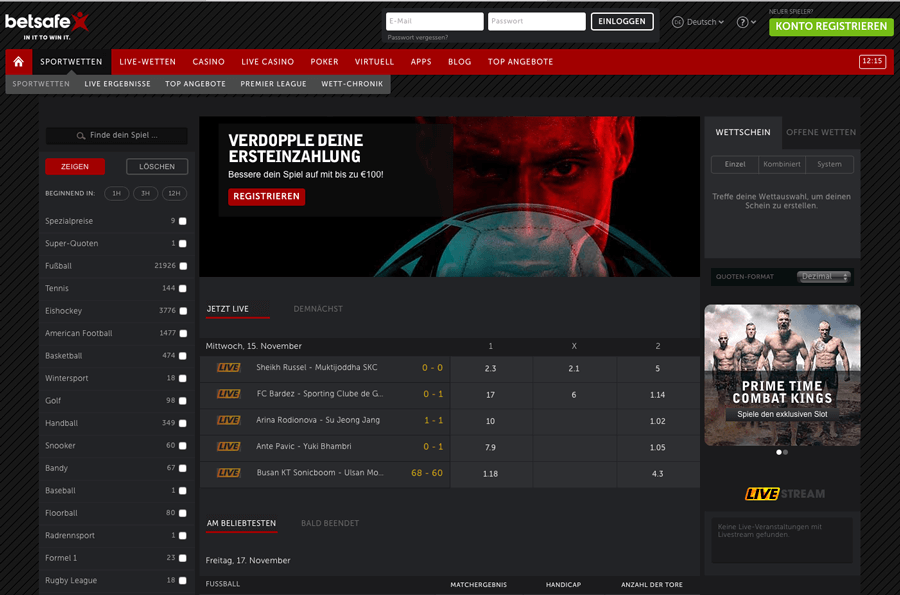900x595 pixels.
Task: Click Passwort vergessen link
Action: click(418, 37)
